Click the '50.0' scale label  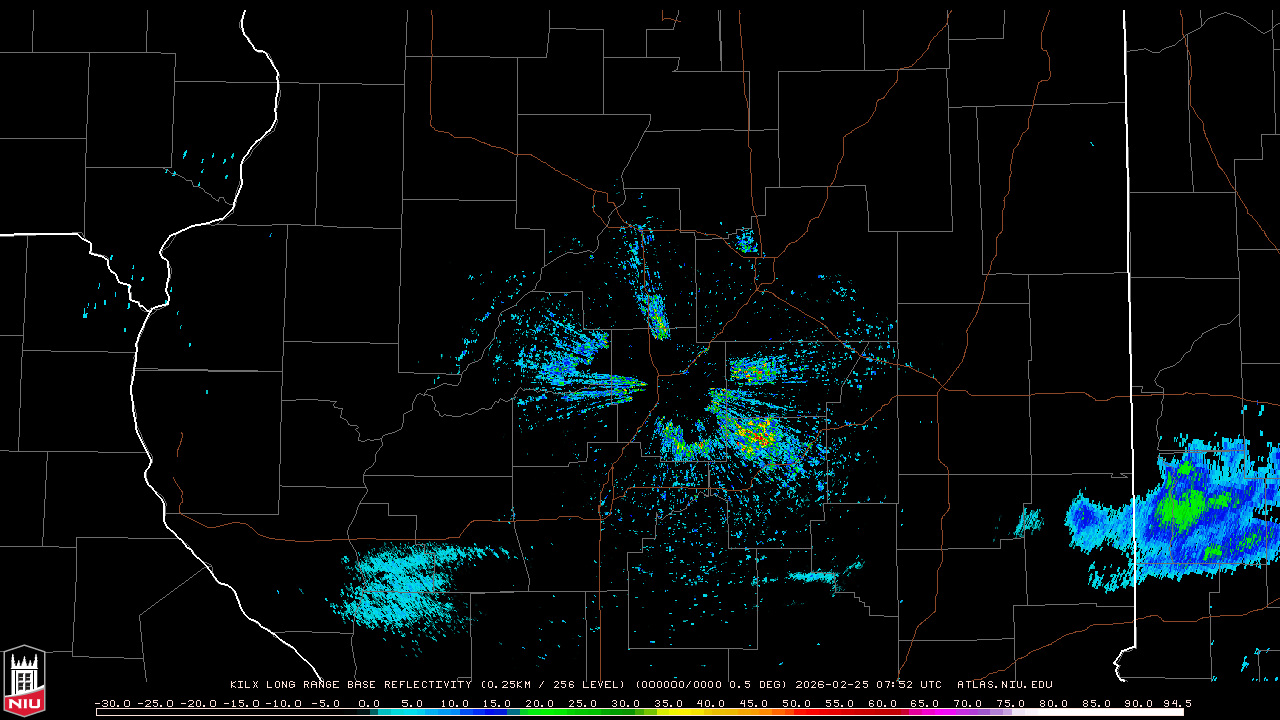pyautogui.click(x=797, y=703)
